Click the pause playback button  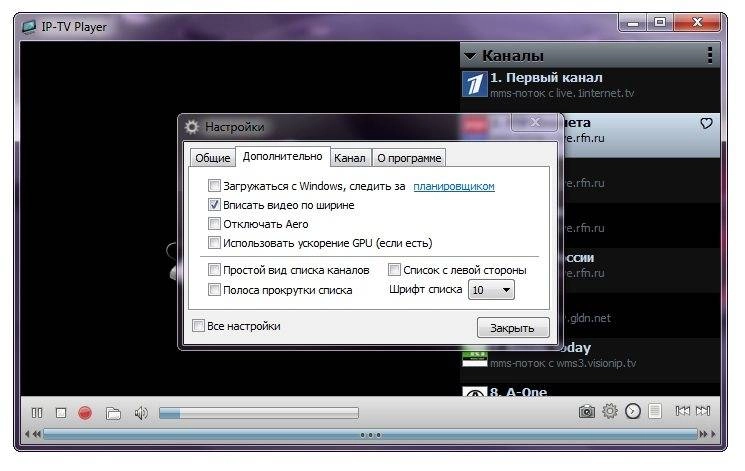[x=37, y=413]
